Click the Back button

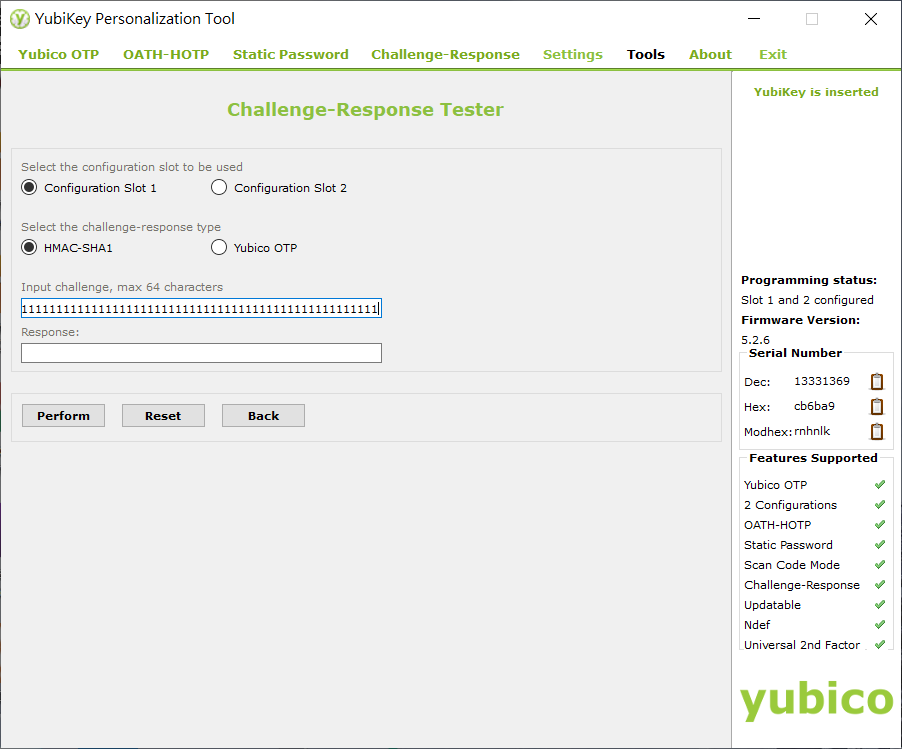[263, 415]
